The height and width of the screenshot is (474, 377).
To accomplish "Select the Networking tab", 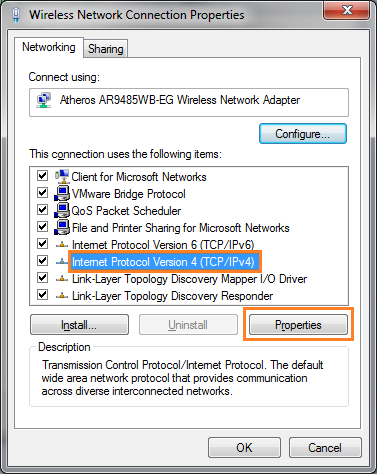I will click(49, 47).
